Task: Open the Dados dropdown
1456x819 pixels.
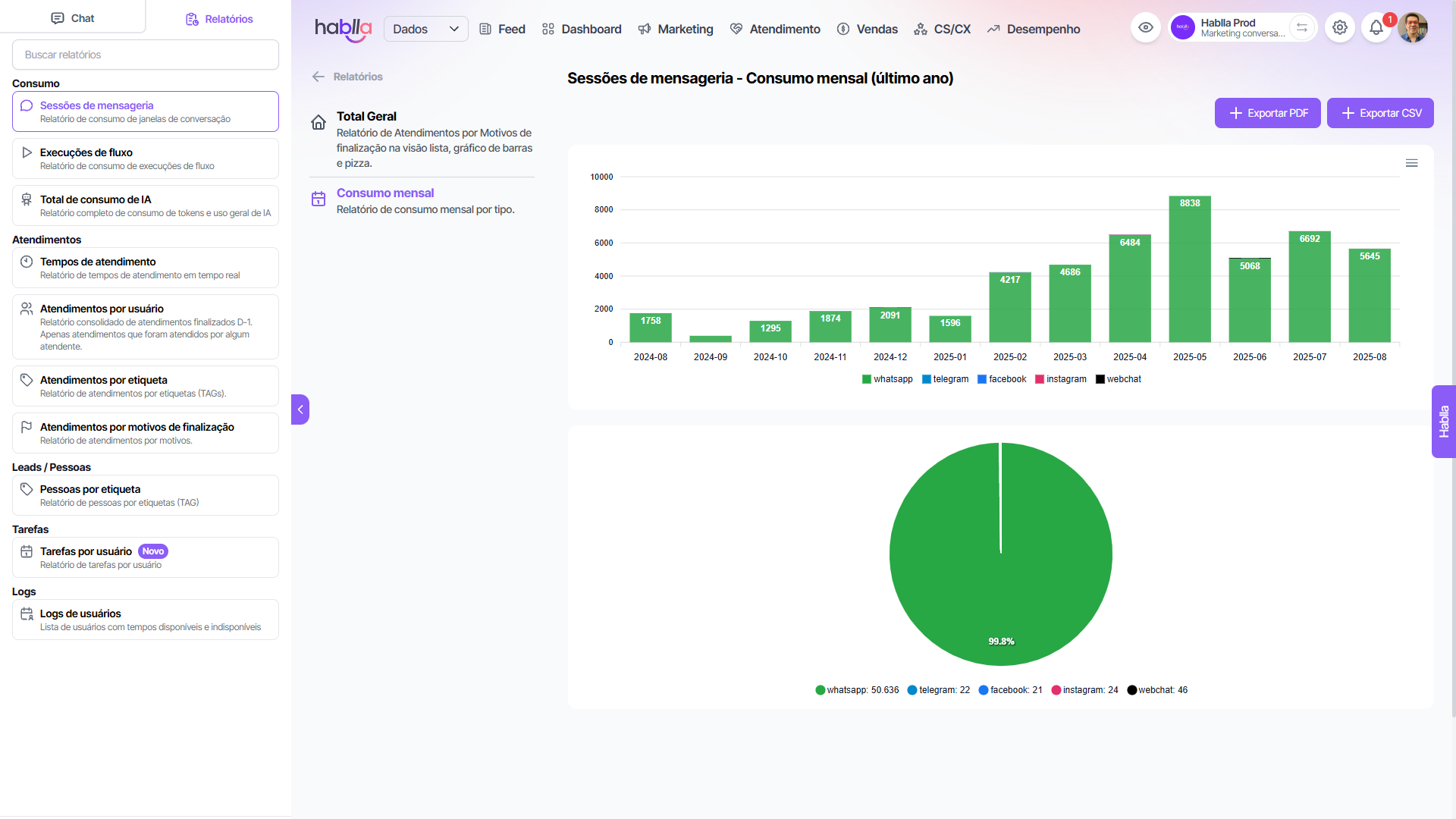Action: click(x=425, y=29)
